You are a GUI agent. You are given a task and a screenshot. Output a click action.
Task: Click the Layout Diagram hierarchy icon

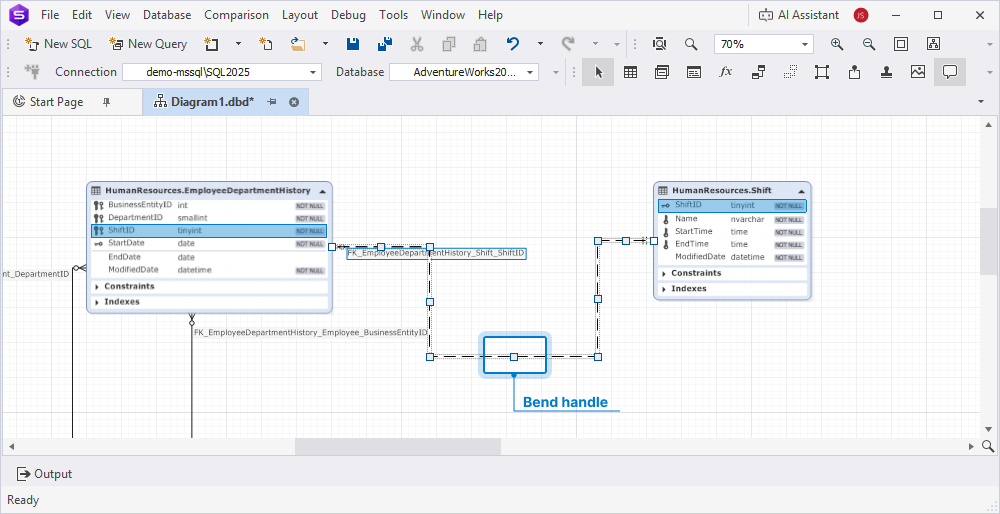[x=934, y=44]
